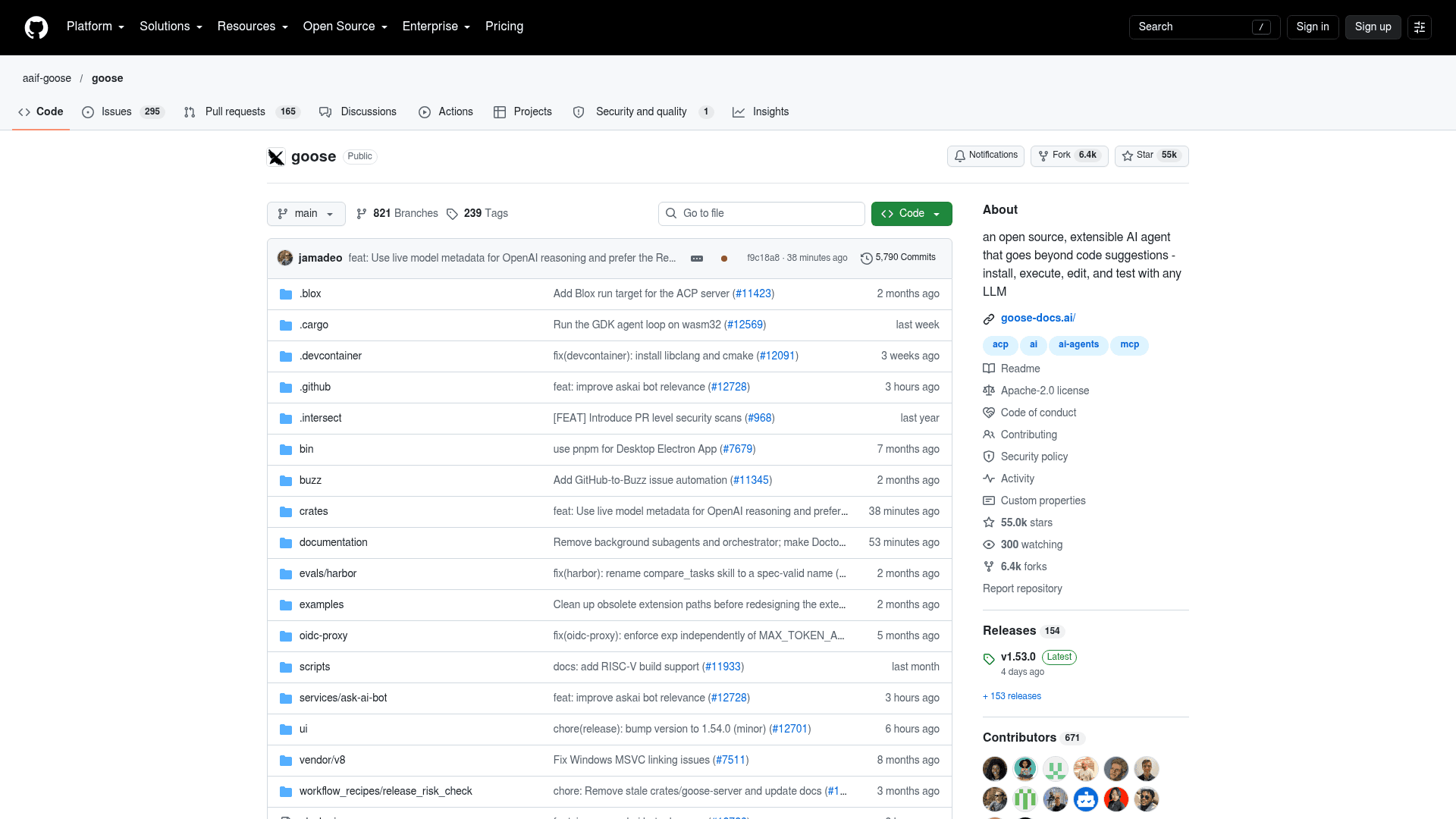Open the .github folder icon
The height and width of the screenshot is (819, 1456).
click(x=286, y=388)
